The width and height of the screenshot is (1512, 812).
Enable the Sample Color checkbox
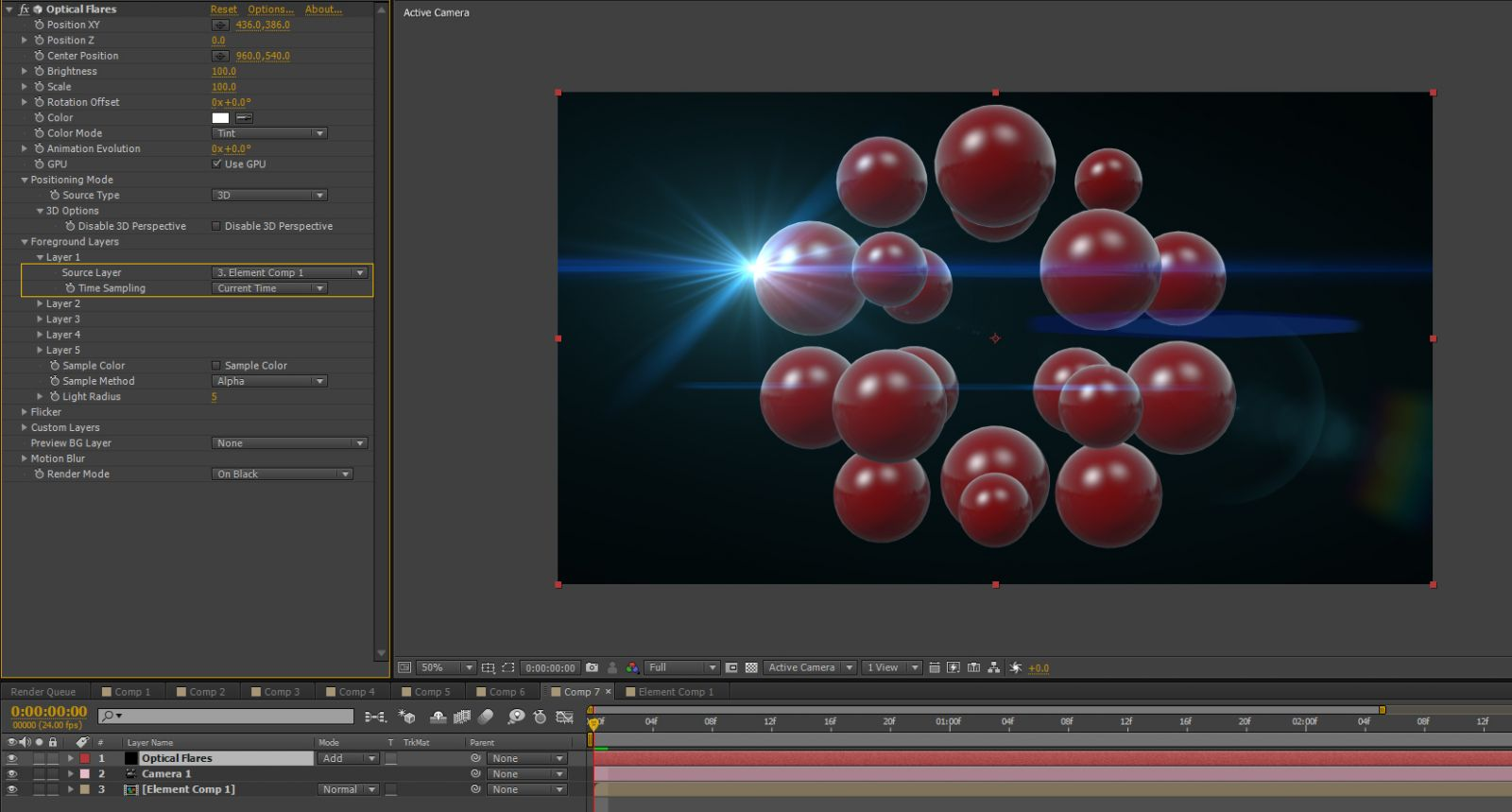click(216, 366)
